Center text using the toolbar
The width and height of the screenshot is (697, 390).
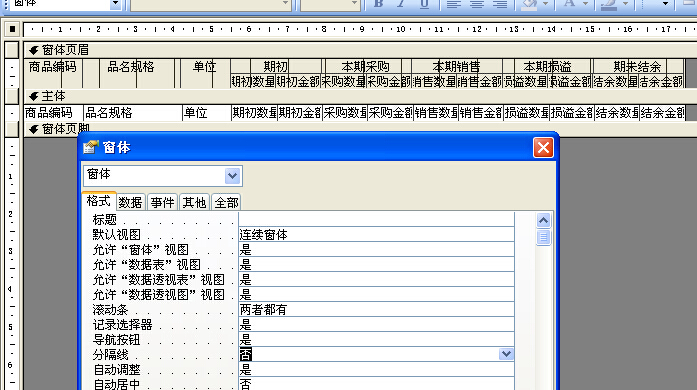pos(477,4)
